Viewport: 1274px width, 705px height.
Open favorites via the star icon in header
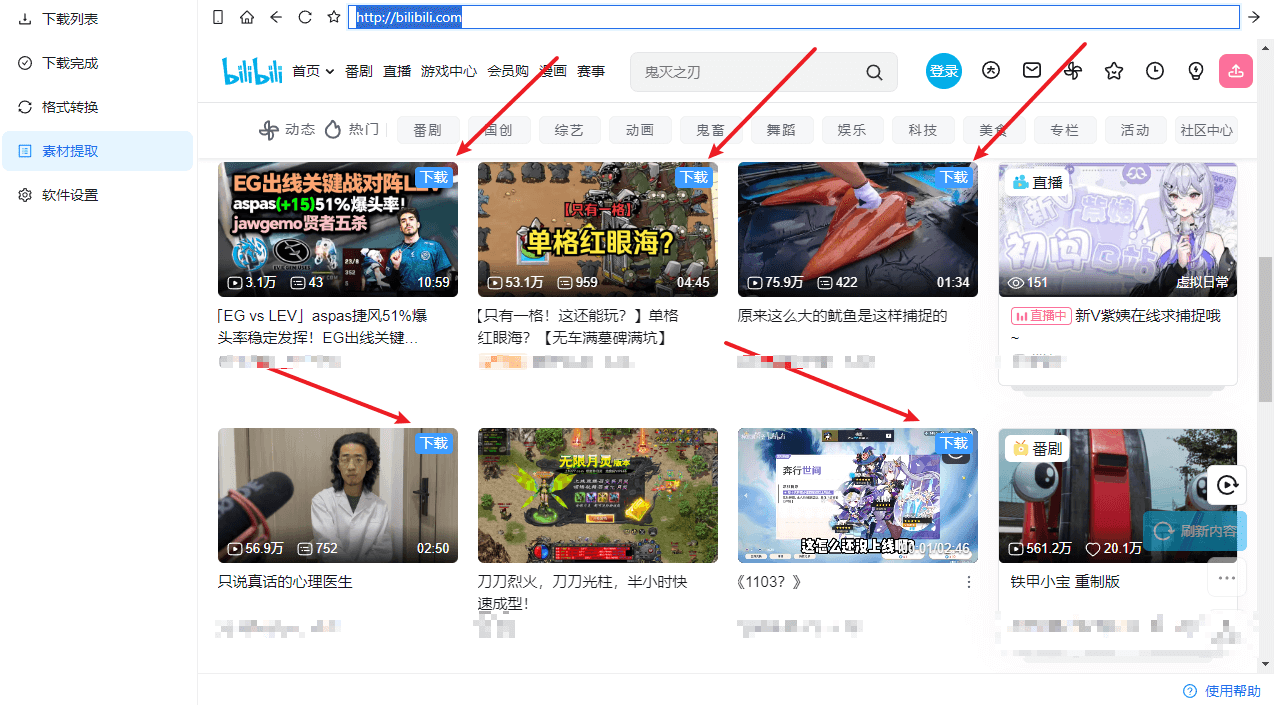[x=1114, y=71]
